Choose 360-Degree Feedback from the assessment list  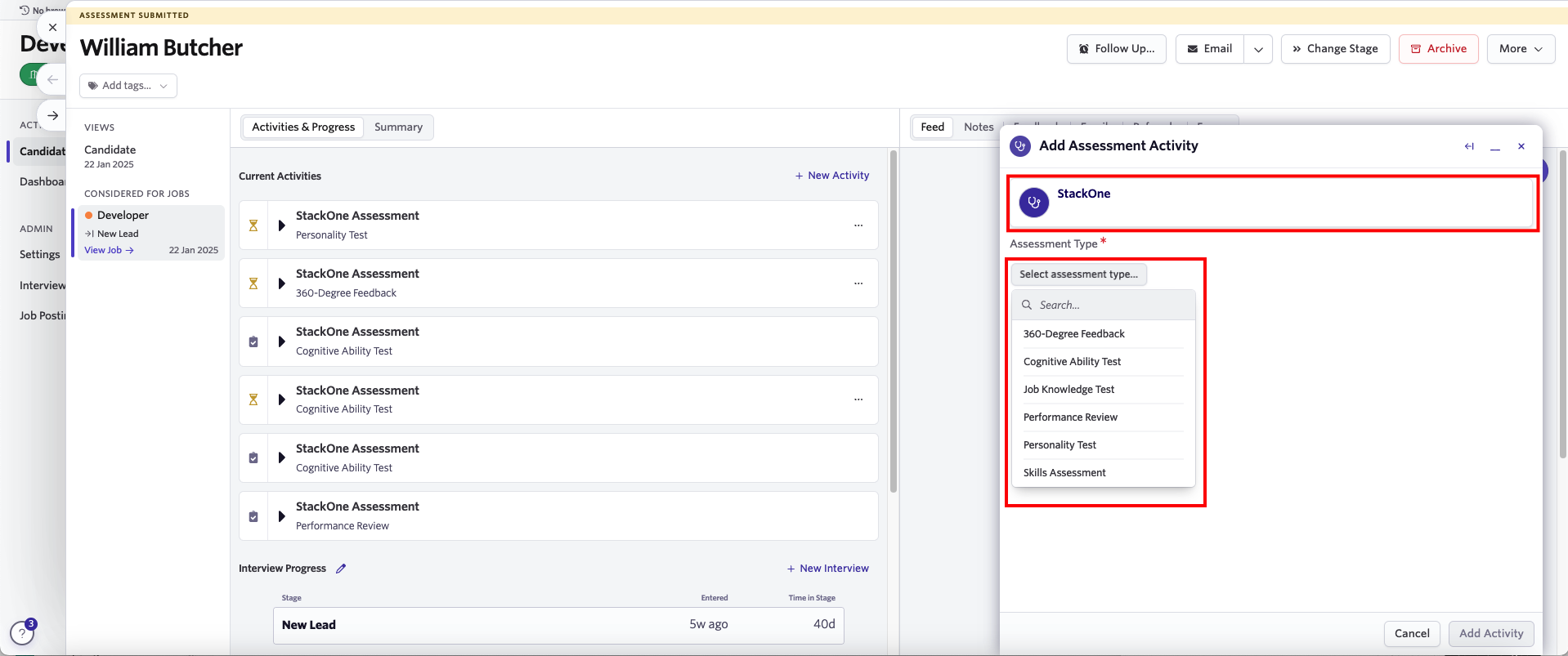coord(1103,334)
